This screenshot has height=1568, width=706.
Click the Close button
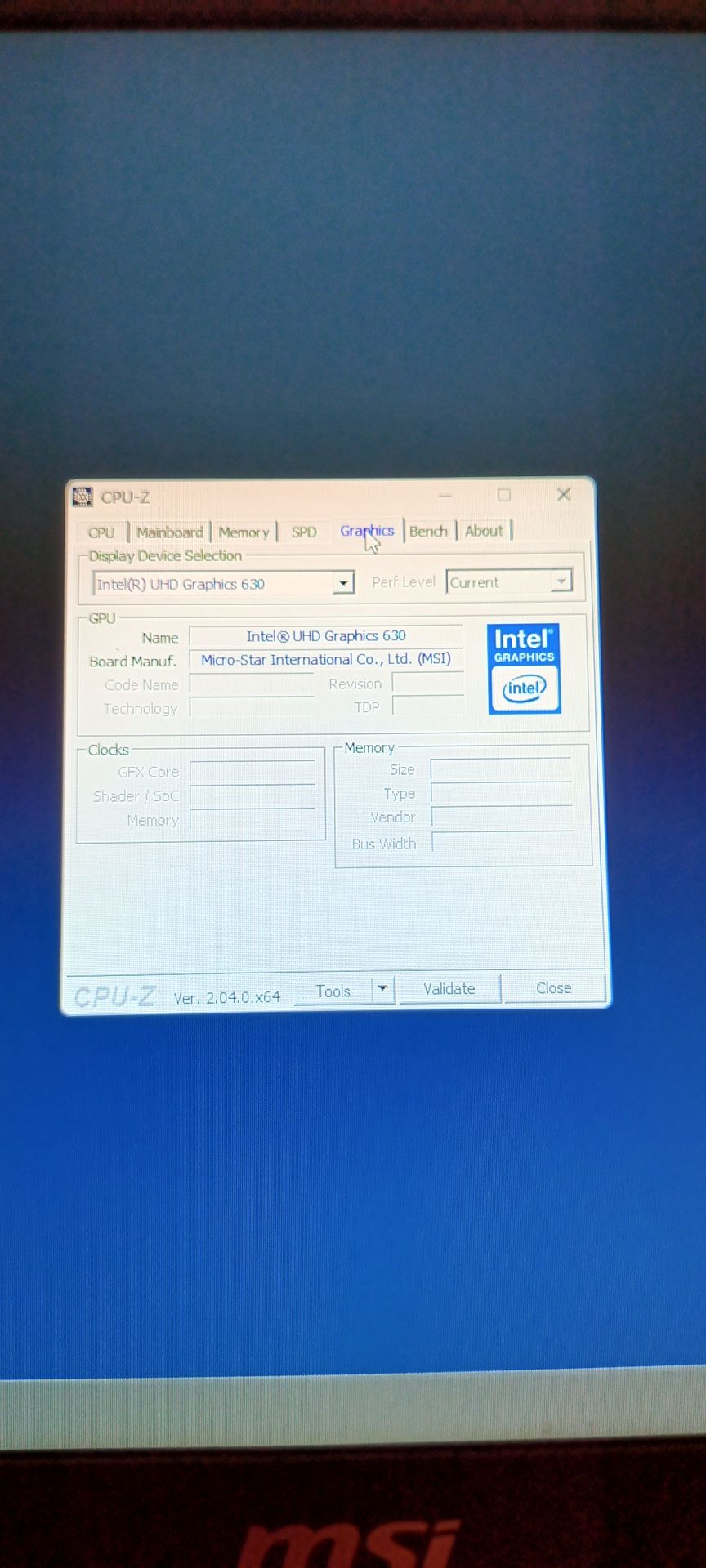(x=554, y=987)
